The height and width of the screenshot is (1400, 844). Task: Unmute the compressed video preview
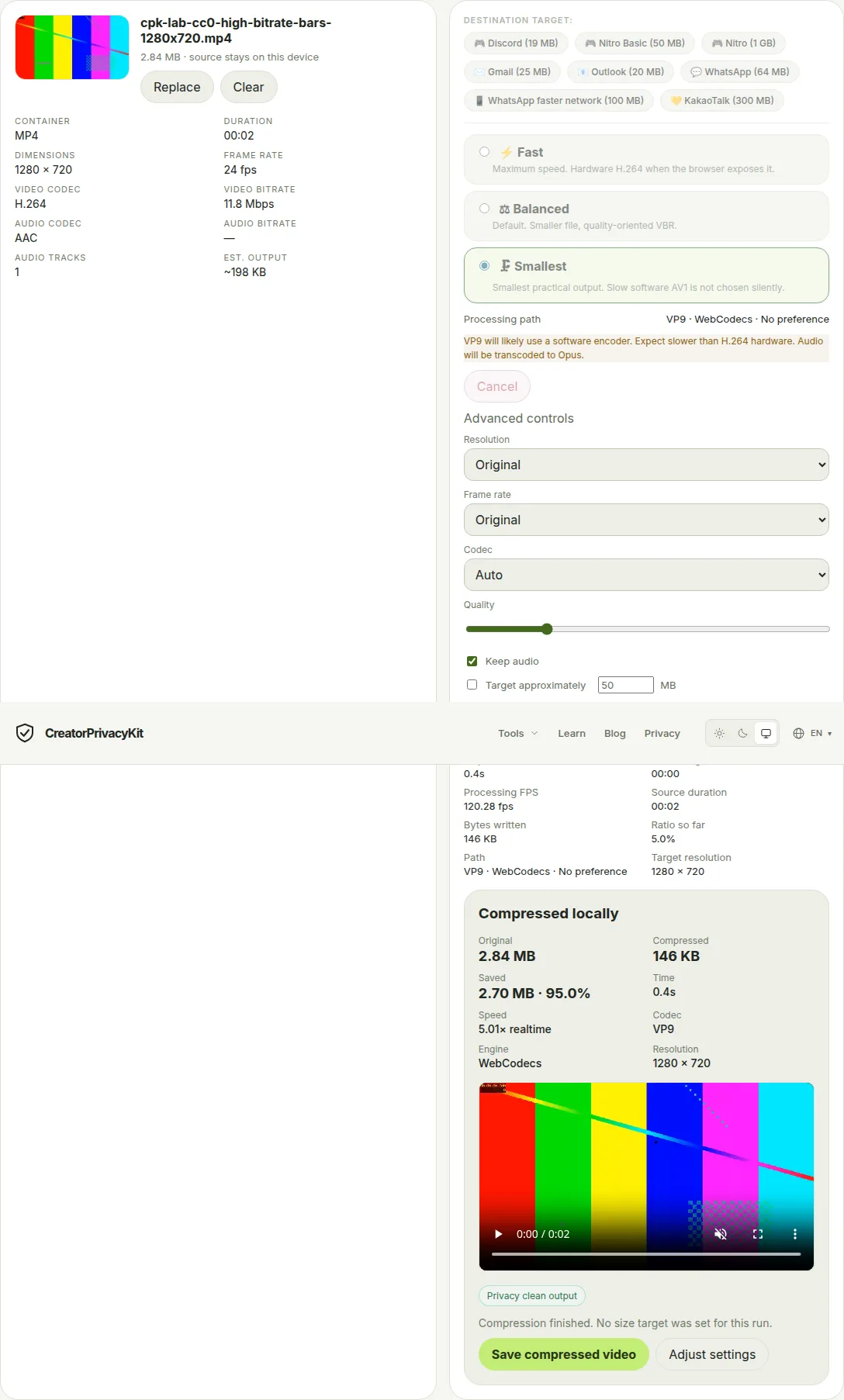721,1234
